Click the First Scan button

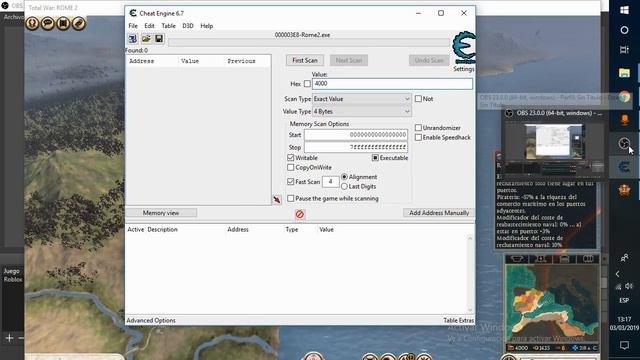pyautogui.click(x=305, y=60)
